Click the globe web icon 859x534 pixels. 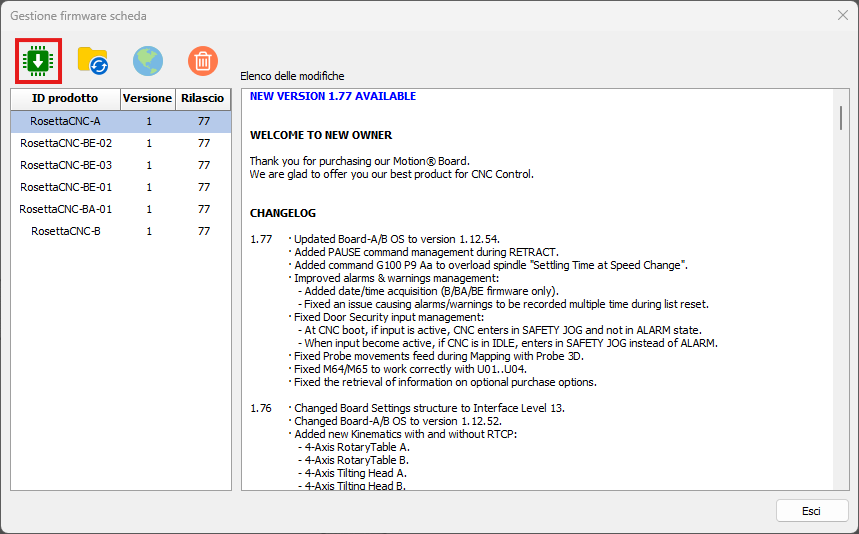pyautogui.click(x=148, y=61)
